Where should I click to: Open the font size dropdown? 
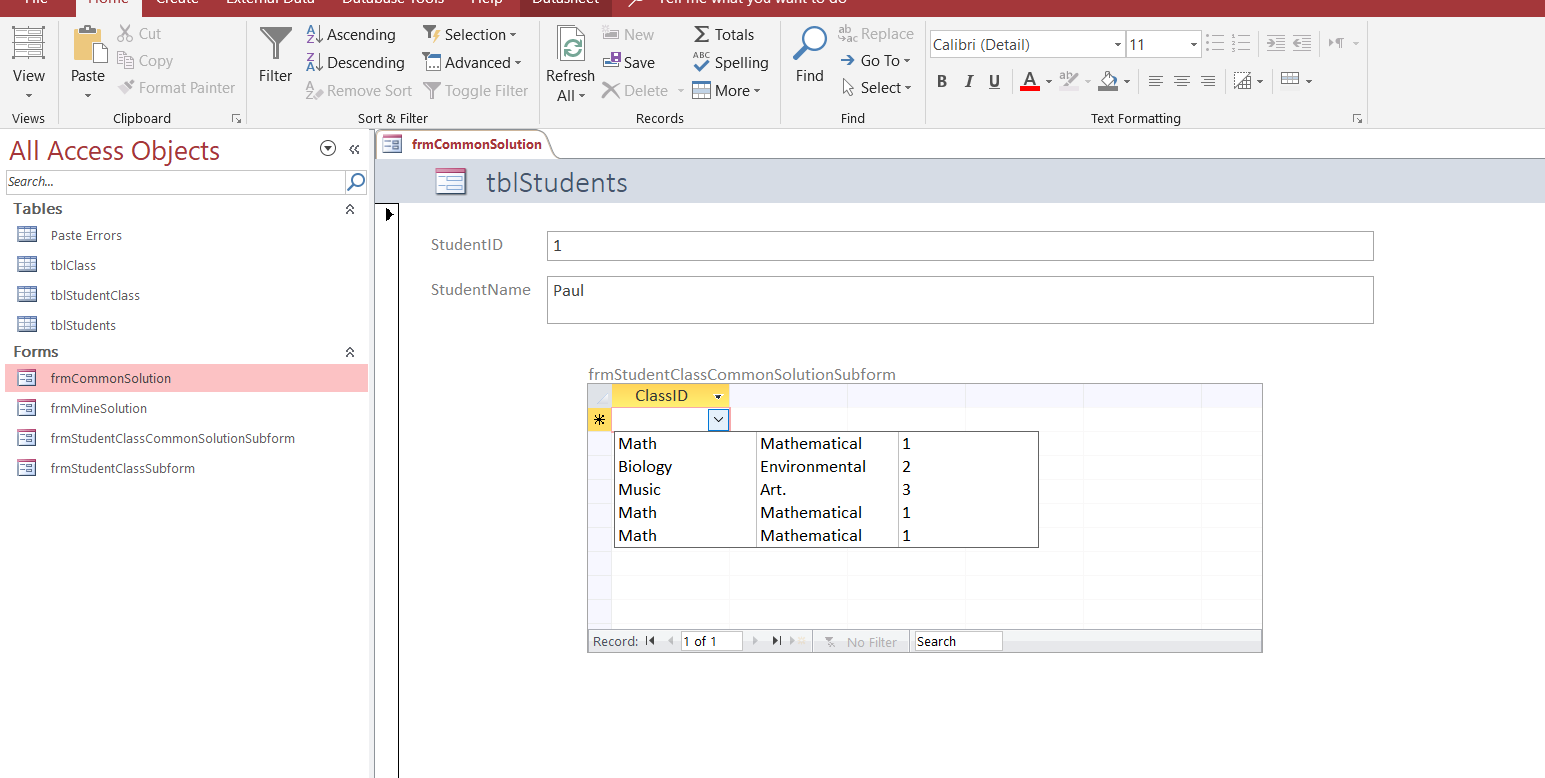click(x=1193, y=45)
